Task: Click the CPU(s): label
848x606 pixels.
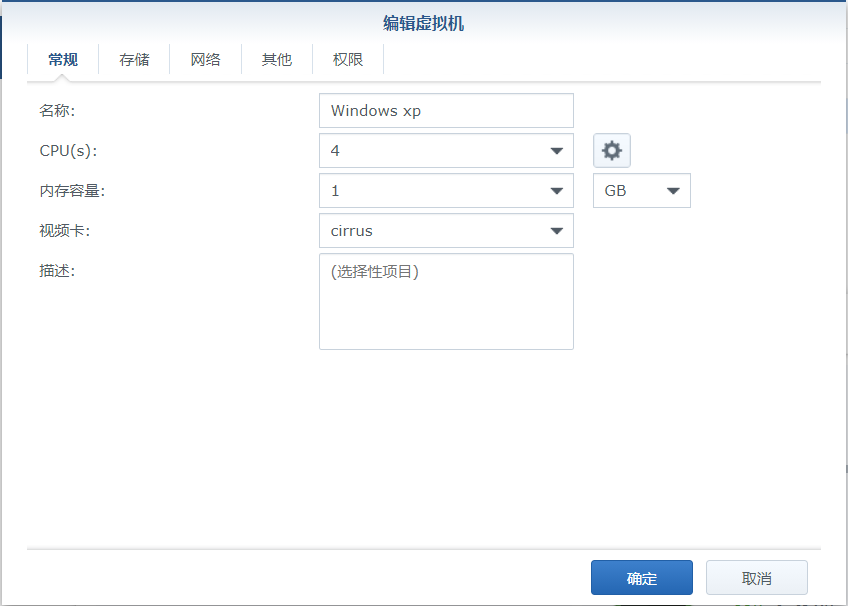Action: click(68, 151)
